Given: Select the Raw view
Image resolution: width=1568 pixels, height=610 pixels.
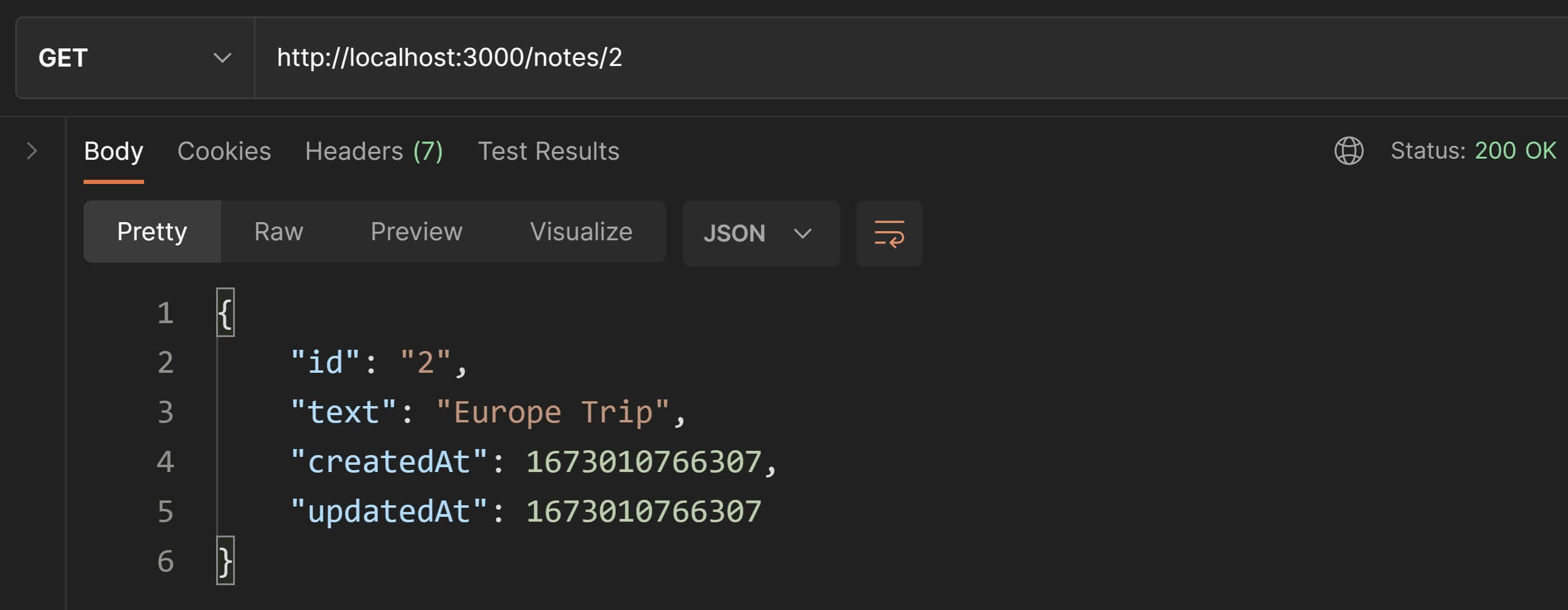Looking at the screenshot, I should (278, 232).
